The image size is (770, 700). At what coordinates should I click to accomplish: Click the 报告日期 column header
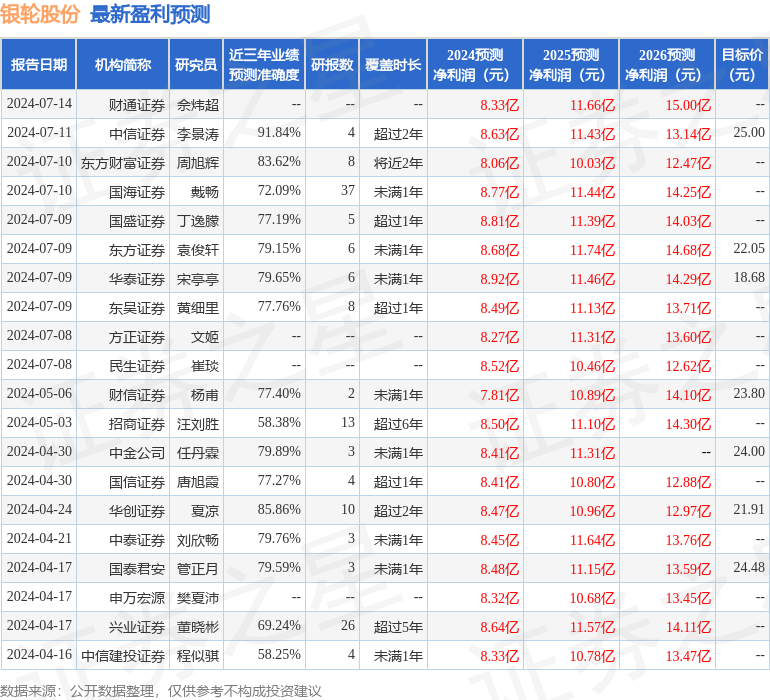pos(38,64)
